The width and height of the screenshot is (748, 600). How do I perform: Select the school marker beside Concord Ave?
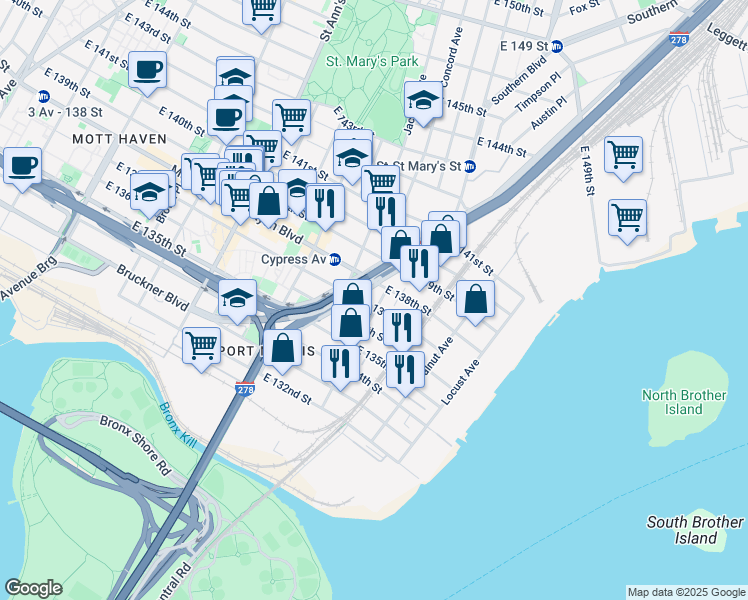click(x=424, y=101)
